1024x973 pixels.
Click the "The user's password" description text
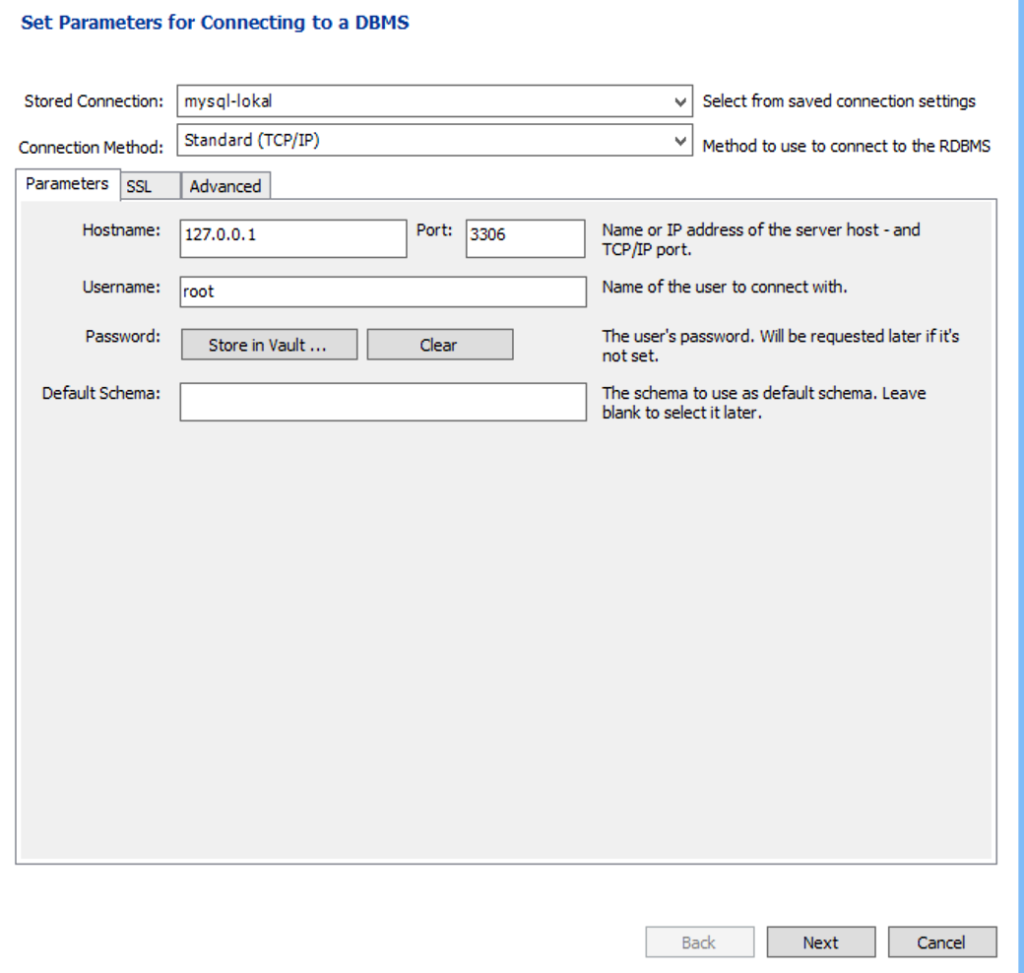(780, 345)
